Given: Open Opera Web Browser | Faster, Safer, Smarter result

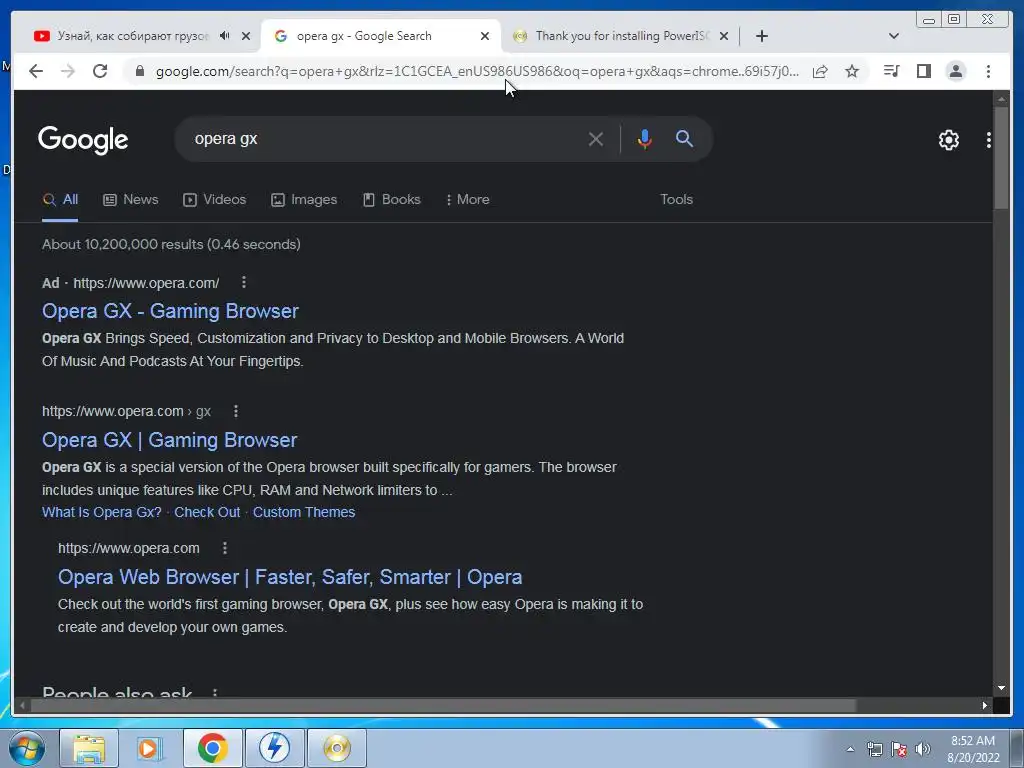Looking at the screenshot, I should (290, 577).
